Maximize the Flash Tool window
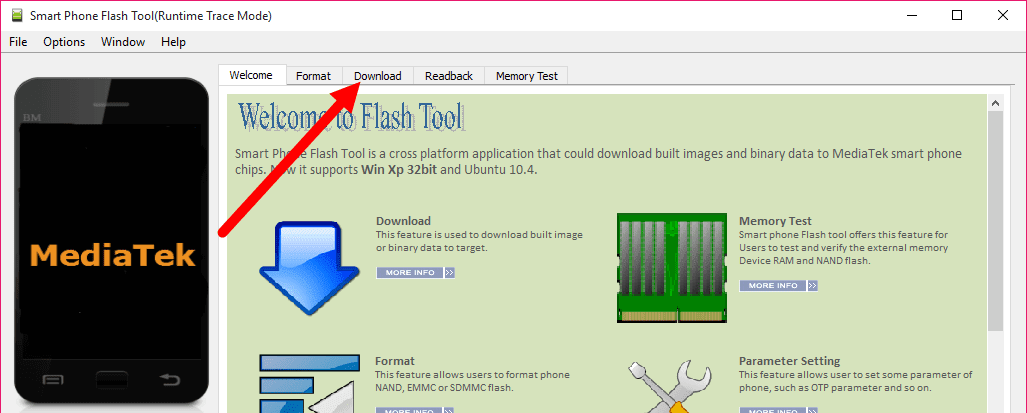 coord(957,16)
